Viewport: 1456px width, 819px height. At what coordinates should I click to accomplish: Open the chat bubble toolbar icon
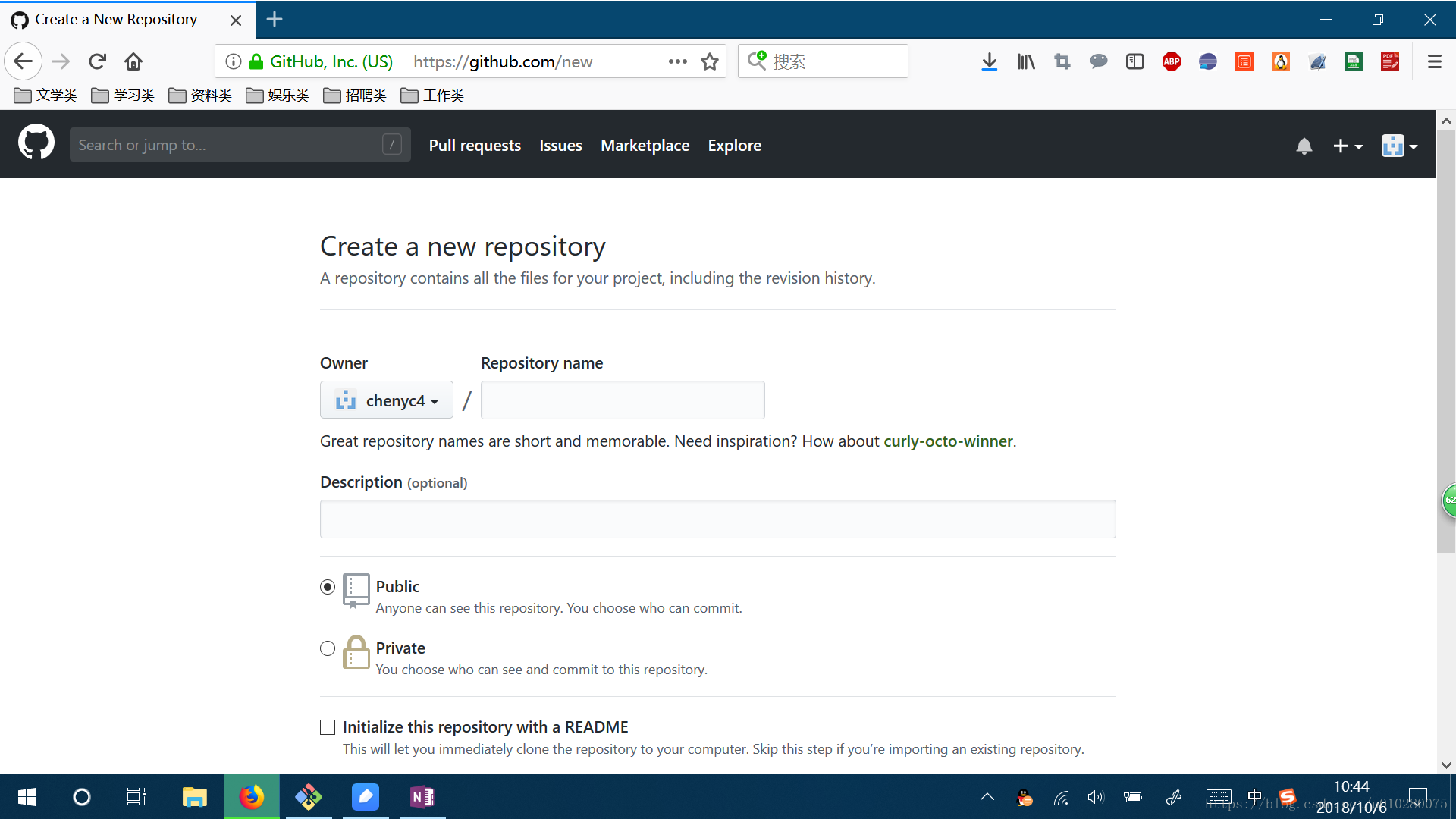1099,61
